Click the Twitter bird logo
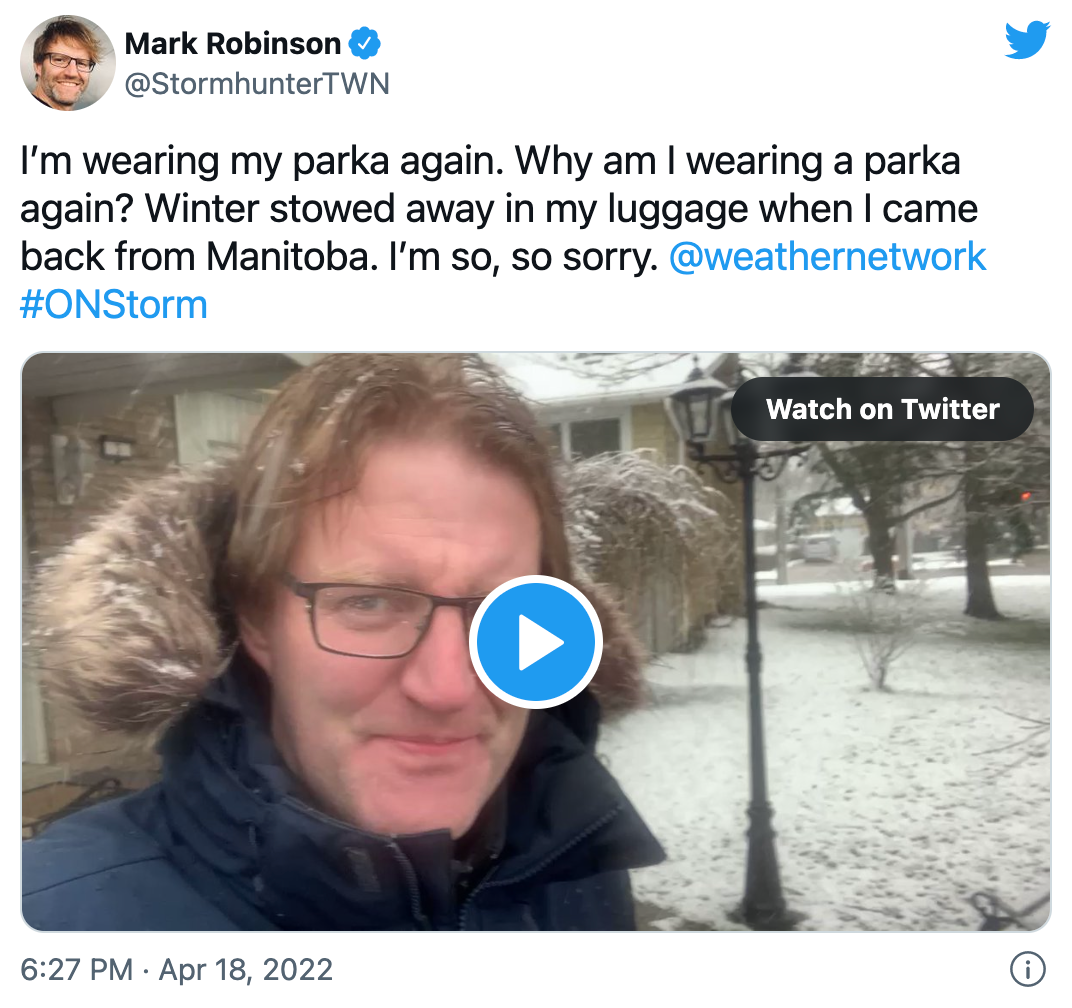Viewport: 1072px width, 1008px height. (1027, 40)
